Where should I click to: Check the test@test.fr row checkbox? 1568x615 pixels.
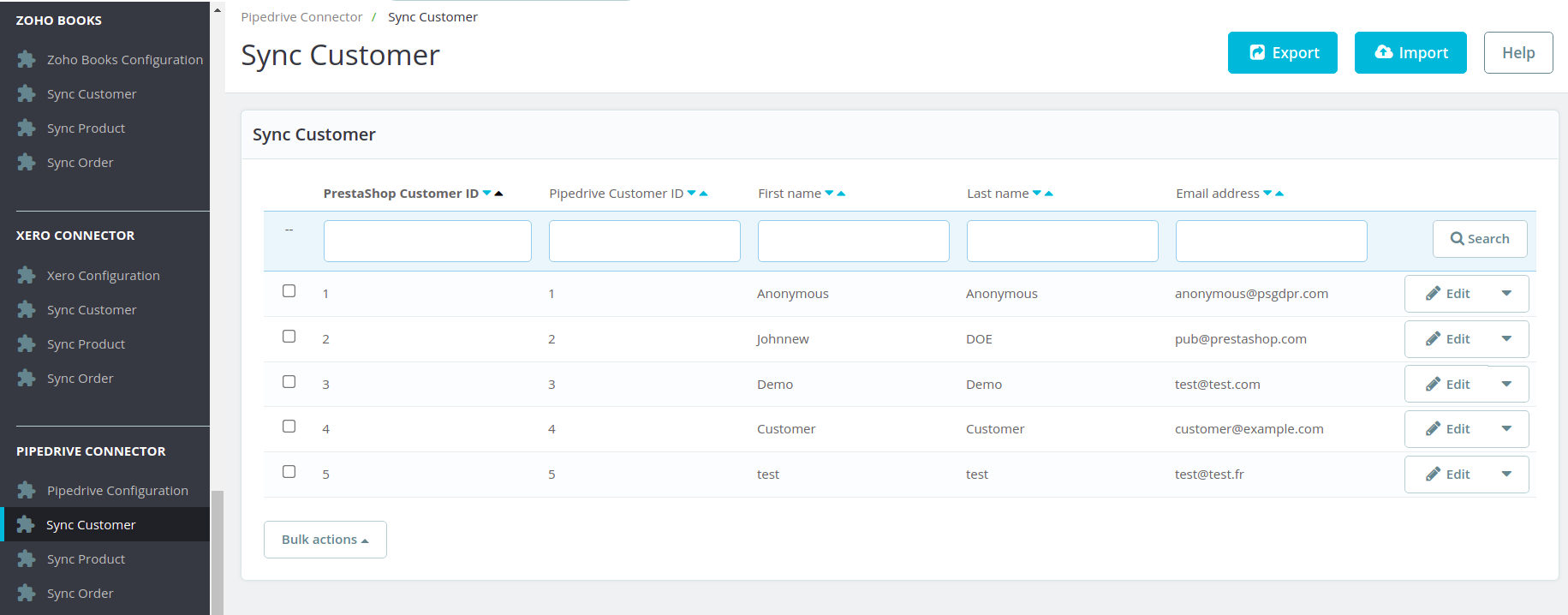point(289,472)
